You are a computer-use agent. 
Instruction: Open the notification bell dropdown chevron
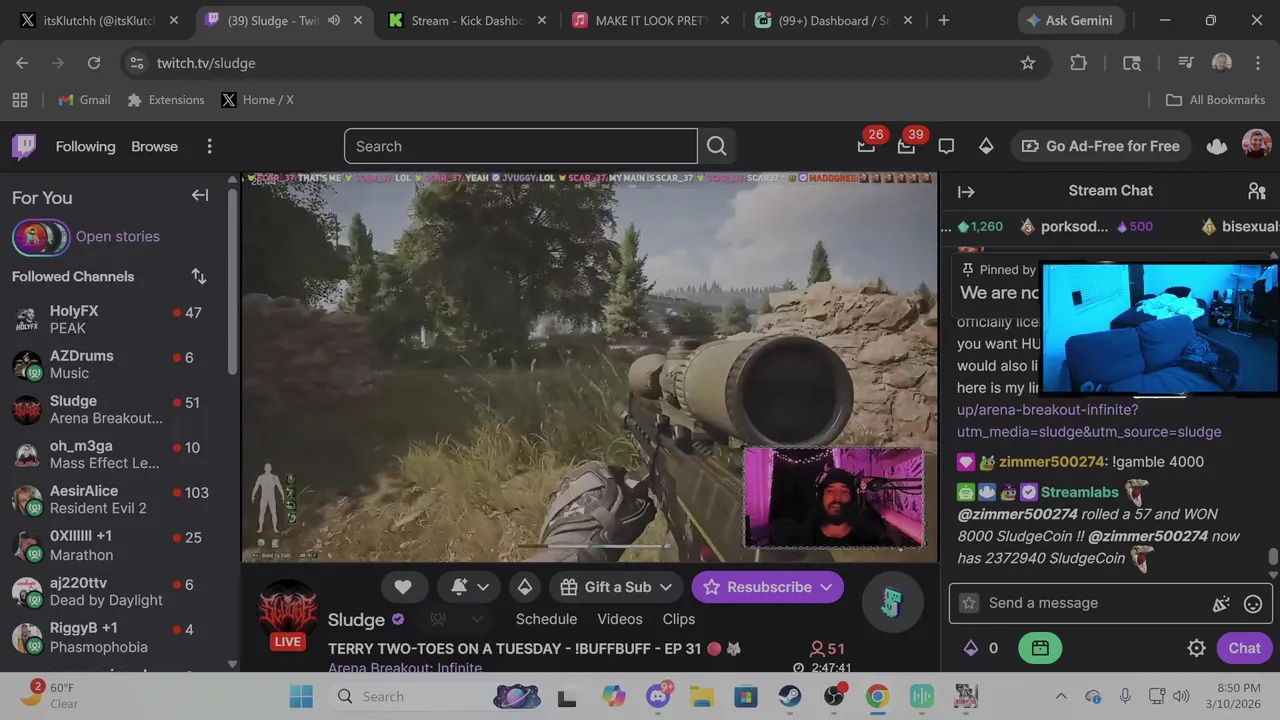[x=483, y=587]
